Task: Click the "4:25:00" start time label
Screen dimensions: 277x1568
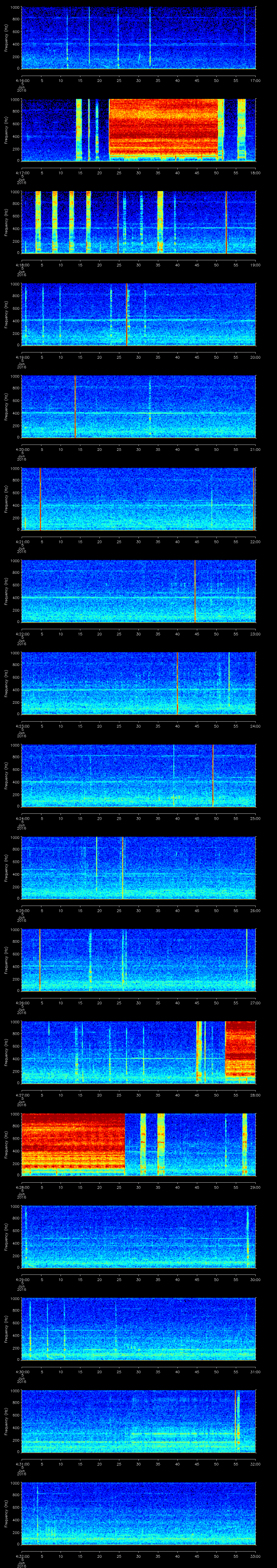Action: click(22, 910)
